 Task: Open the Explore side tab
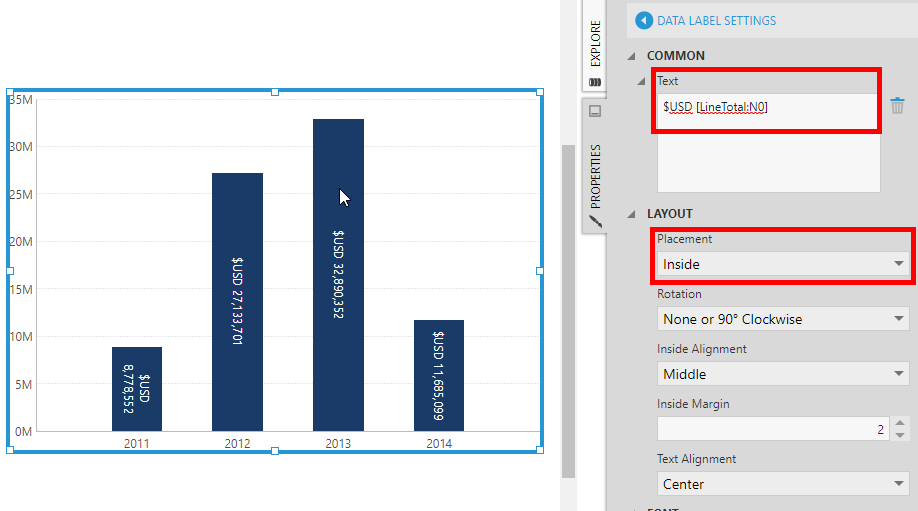594,47
